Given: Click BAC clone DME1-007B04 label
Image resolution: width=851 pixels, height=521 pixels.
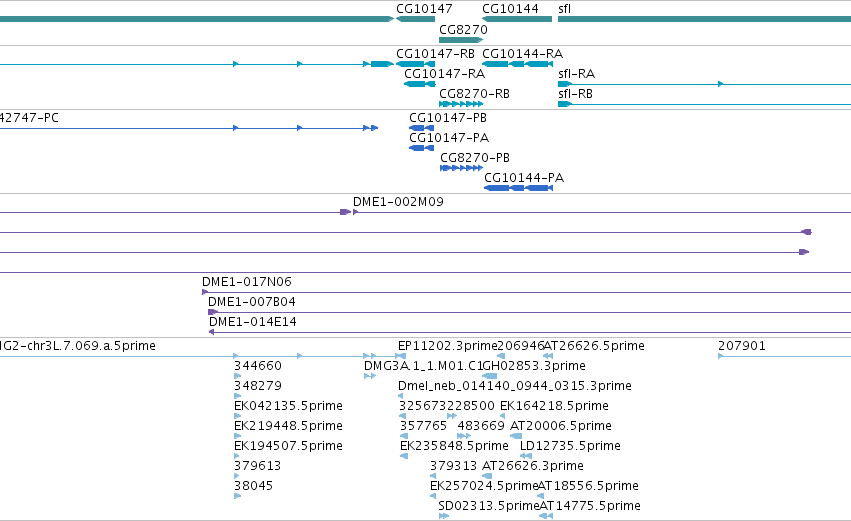Looking at the screenshot, I should (x=251, y=302).
